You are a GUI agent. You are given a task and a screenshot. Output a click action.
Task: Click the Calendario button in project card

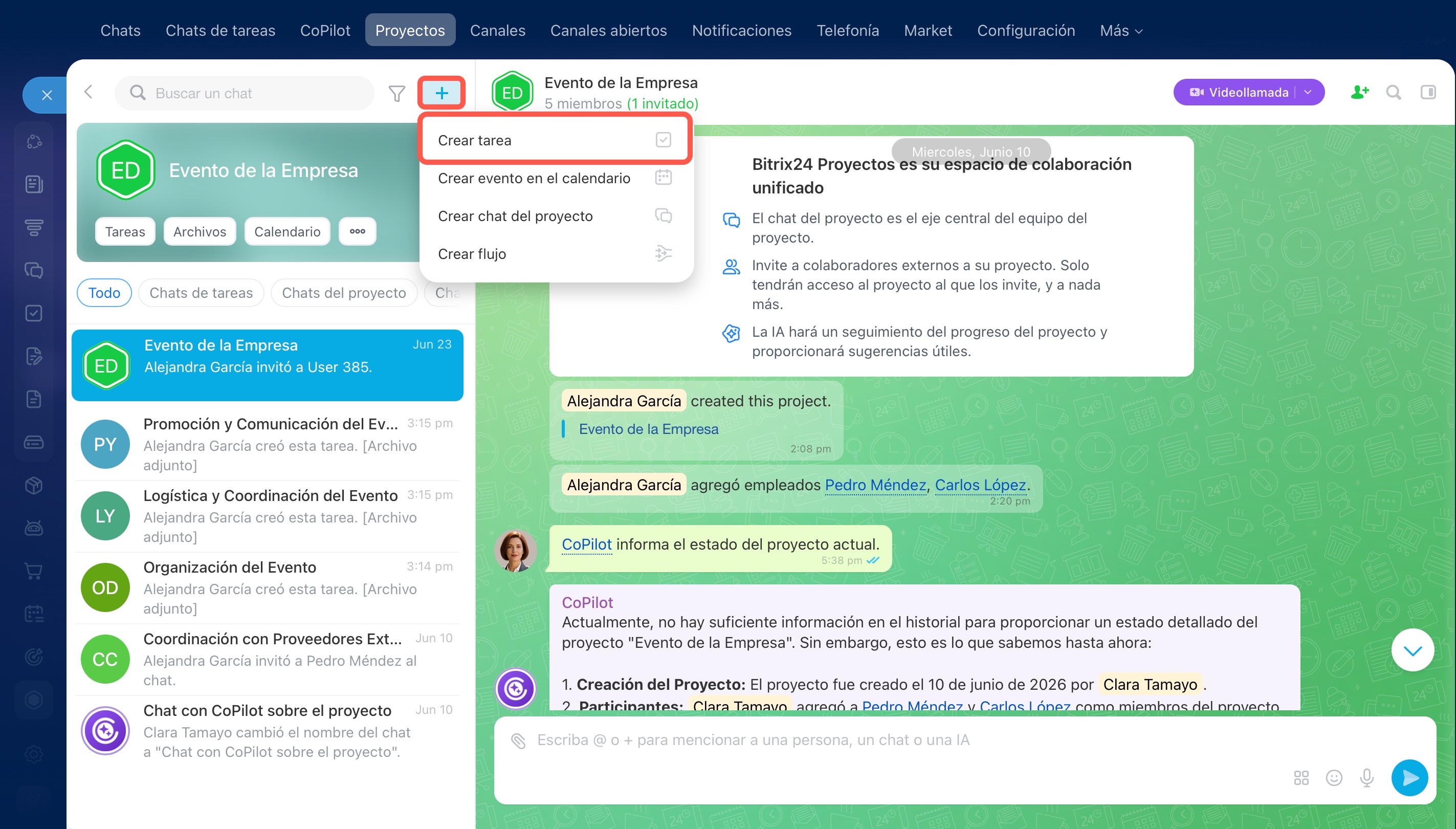click(x=288, y=231)
